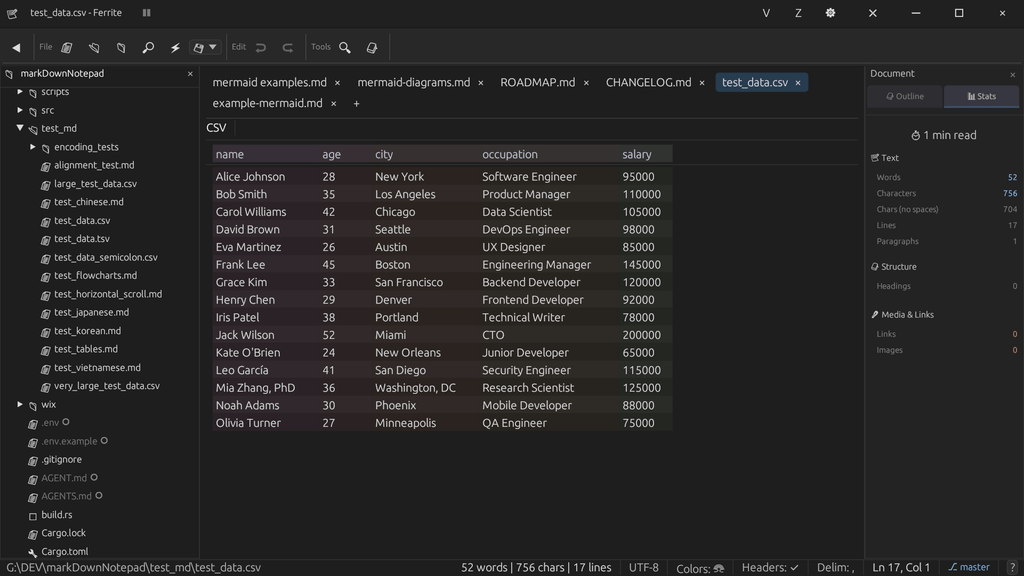Switch to the ROADMAP.md tab

pos(538,82)
